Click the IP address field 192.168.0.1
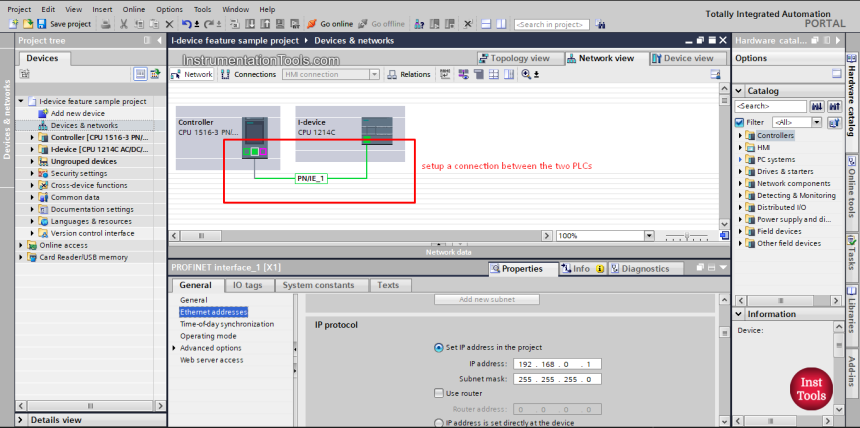The width and height of the screenshot is (860, 428). pos(557,364)
